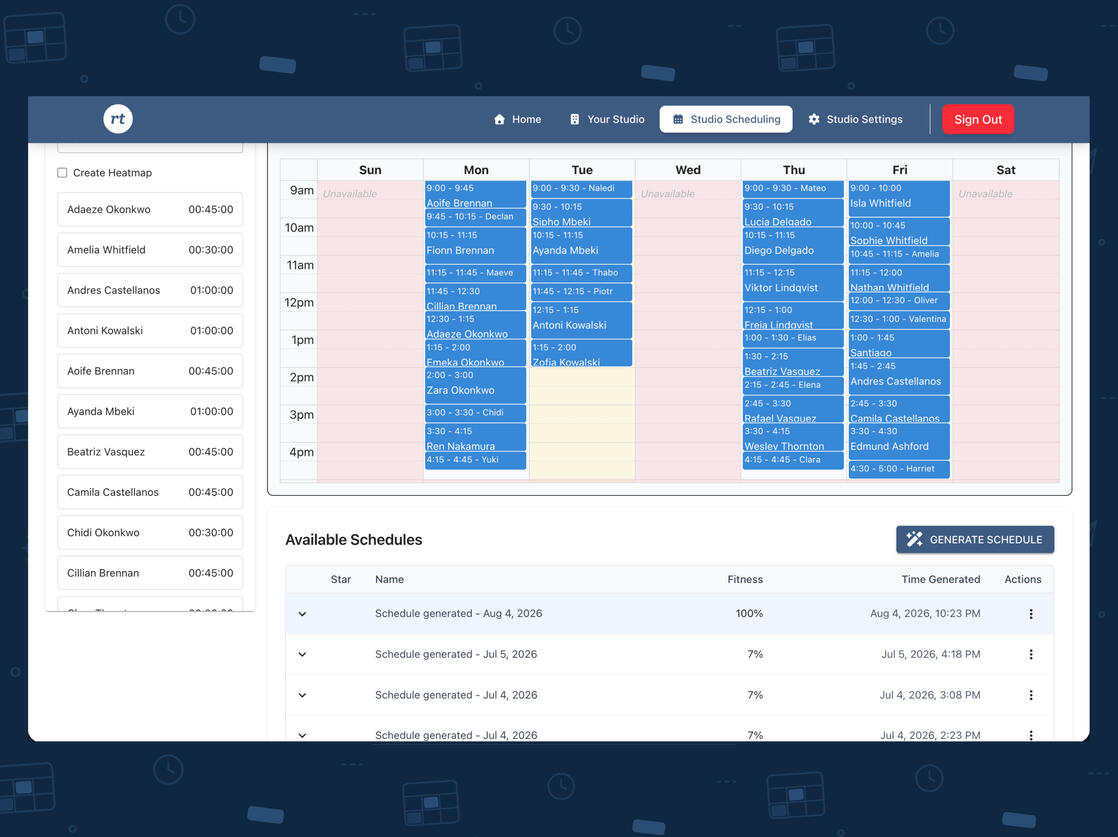This screenshot has height=837, width=1118.
Task: Open actions menu for Jul 5 schedule
Action: pos(1030,654)
